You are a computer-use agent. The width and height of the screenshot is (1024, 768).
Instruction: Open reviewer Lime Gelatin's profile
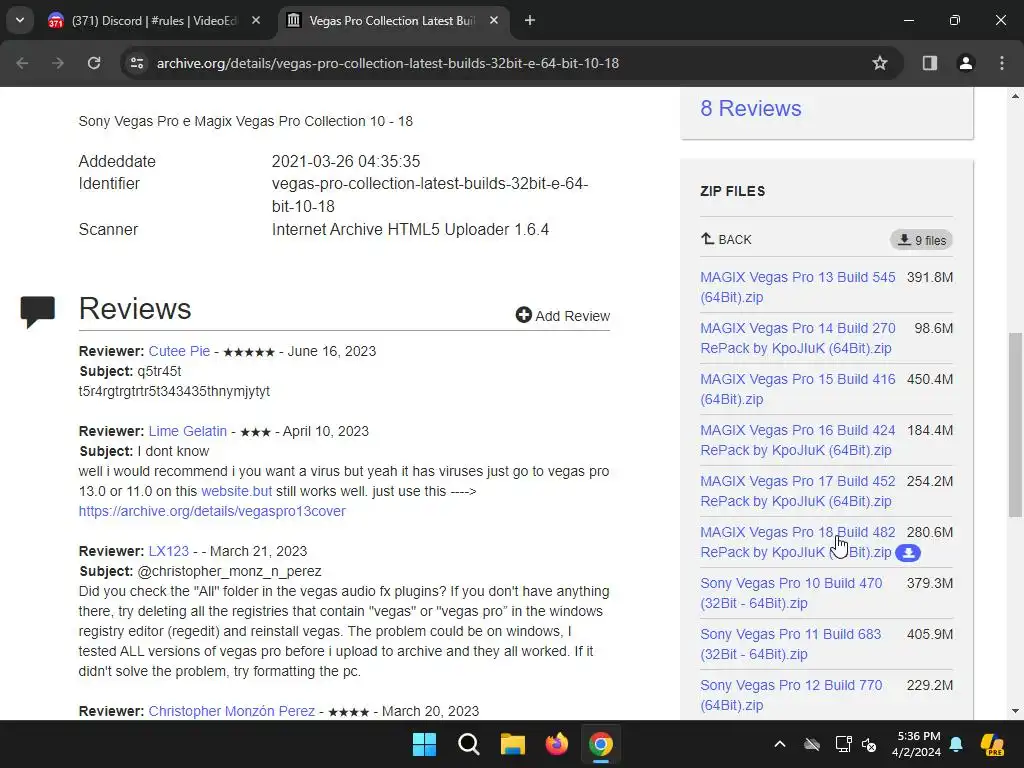pyautogui.click(x=187, y=431)
